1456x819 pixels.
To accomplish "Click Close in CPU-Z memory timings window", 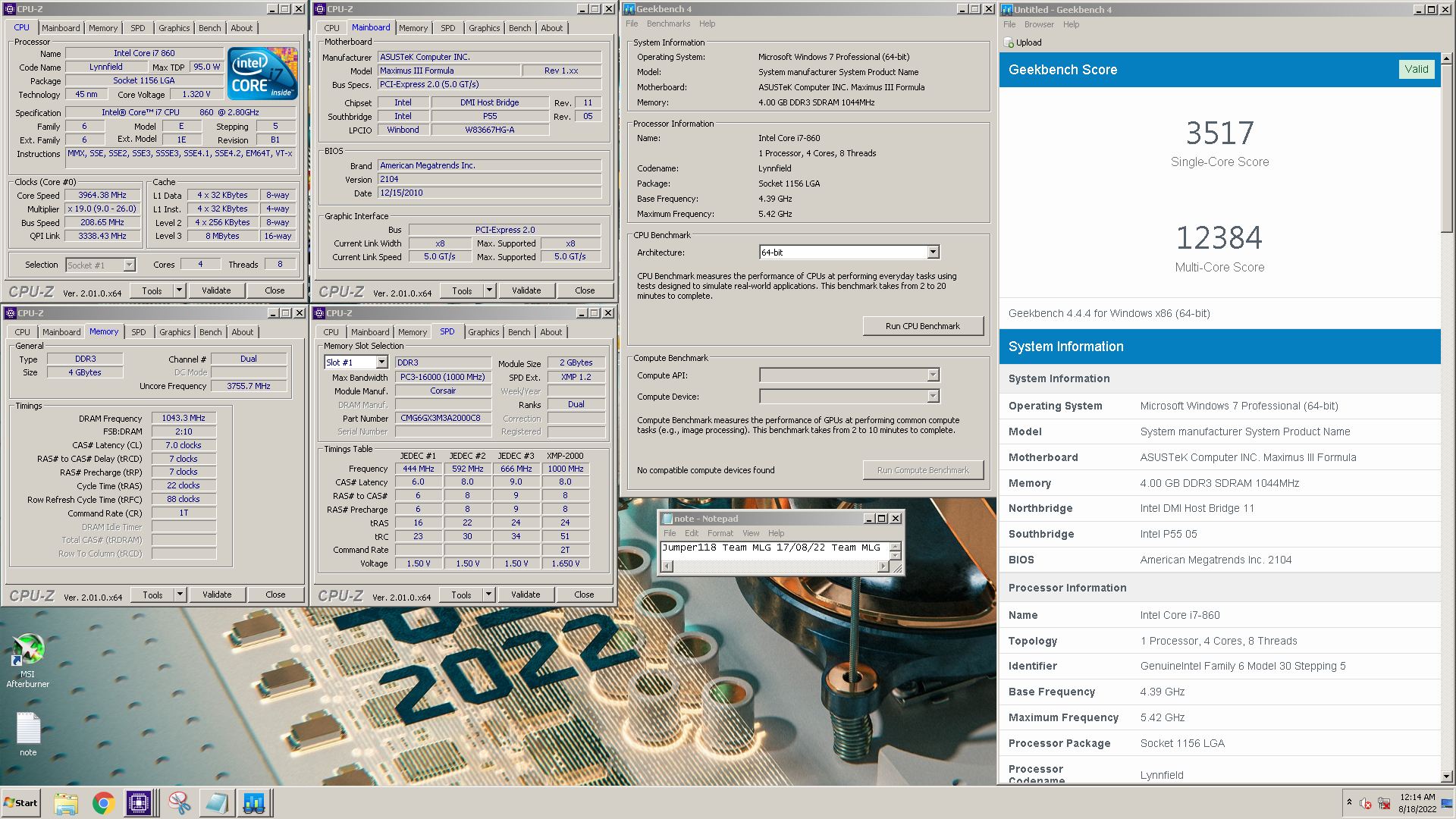I will click(x=275, y=595).
